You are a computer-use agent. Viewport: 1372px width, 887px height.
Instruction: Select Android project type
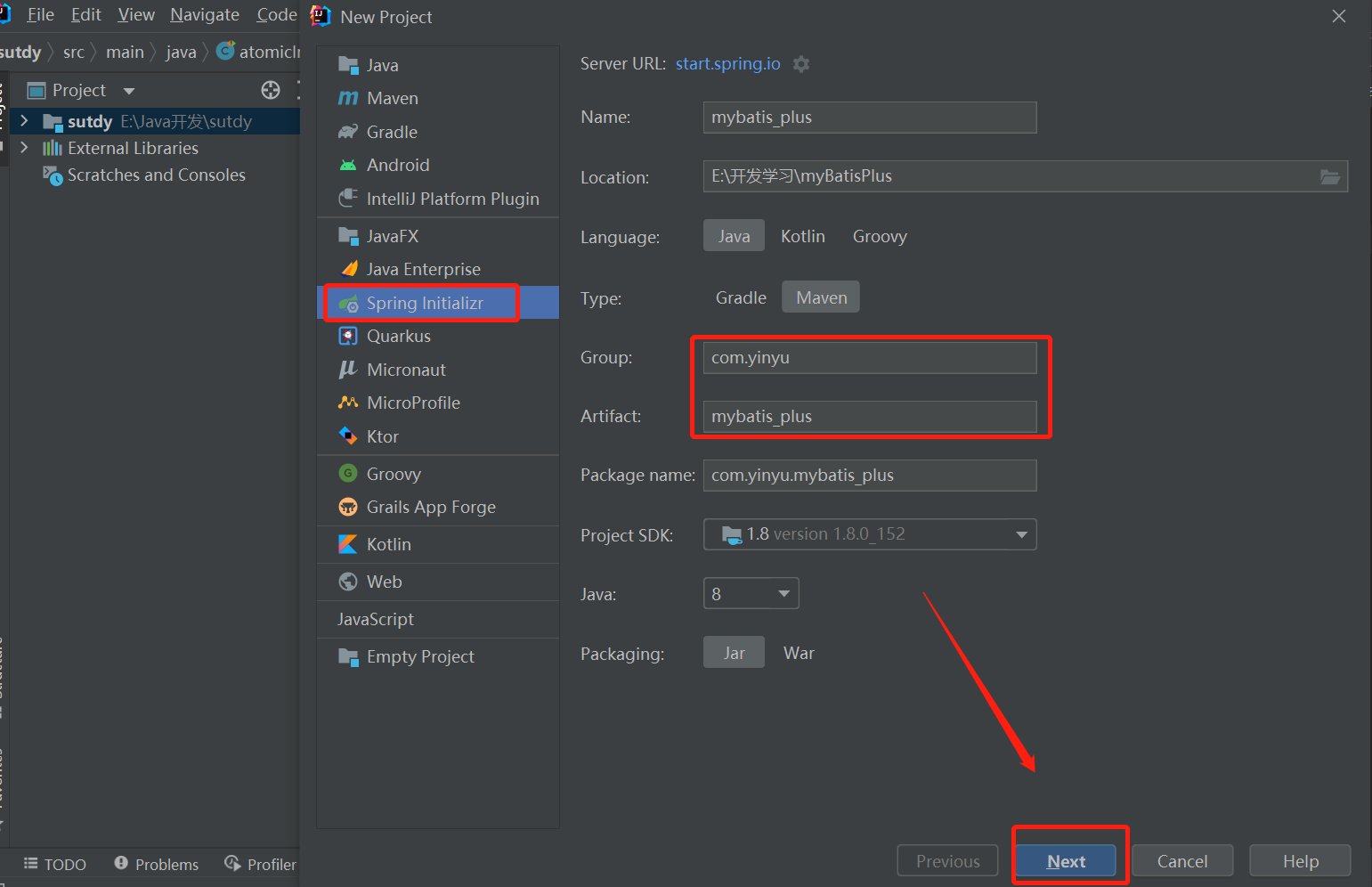pos(438,165)
